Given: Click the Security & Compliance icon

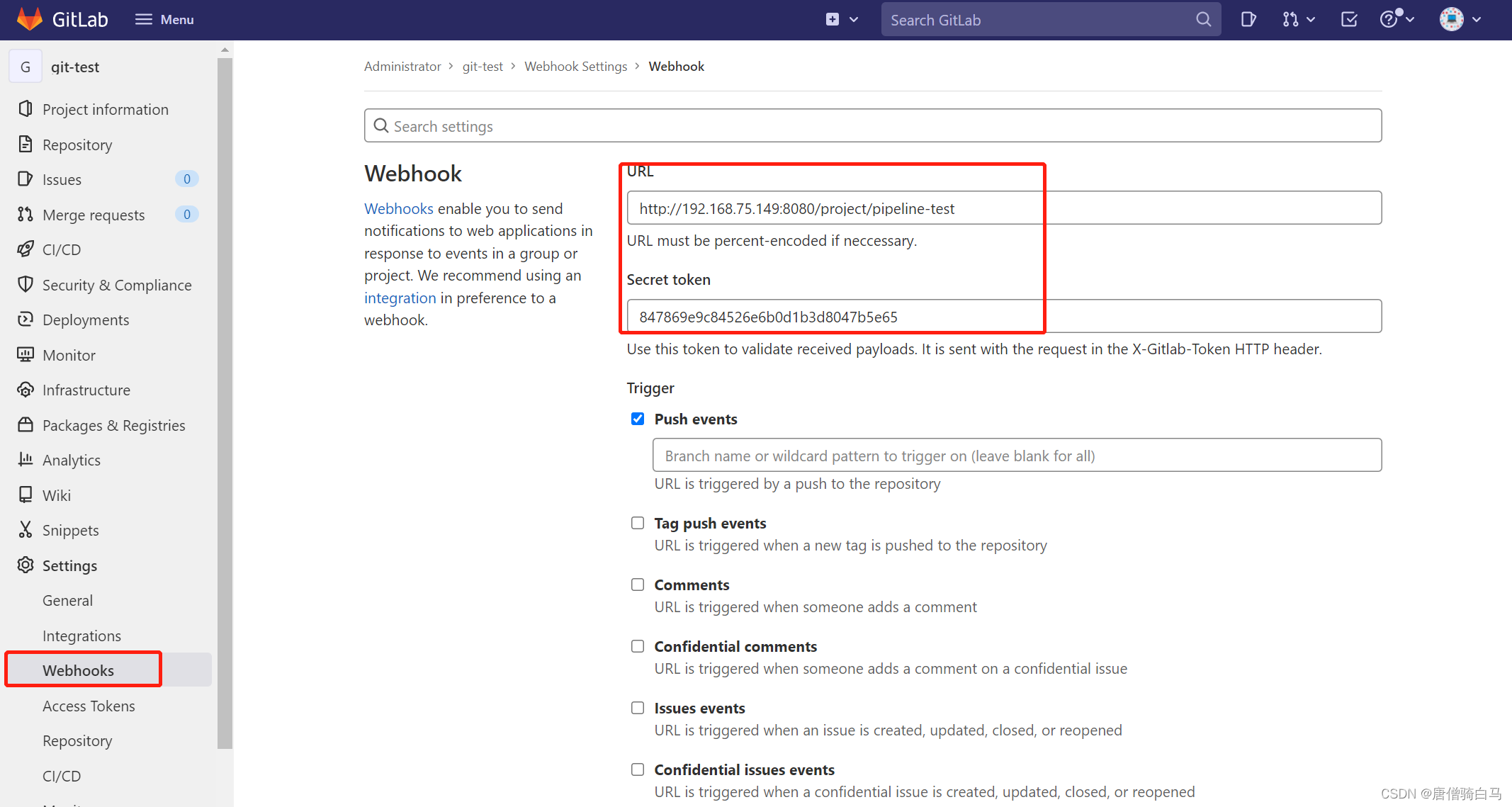Looking at the screenshot, I should point(27,285).
